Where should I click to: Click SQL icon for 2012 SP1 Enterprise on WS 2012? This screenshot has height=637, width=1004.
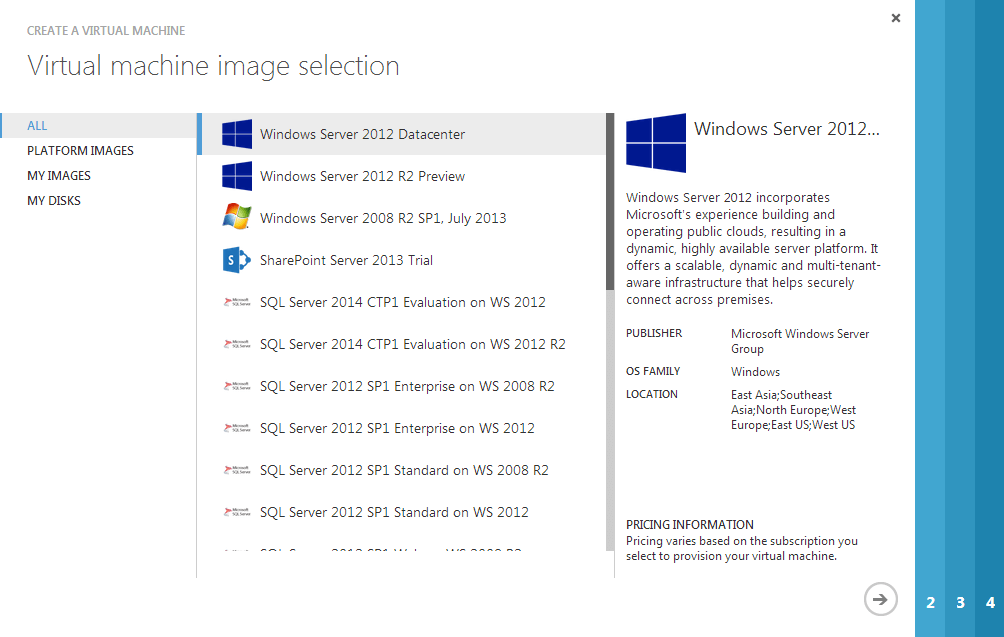click(237, 428)
